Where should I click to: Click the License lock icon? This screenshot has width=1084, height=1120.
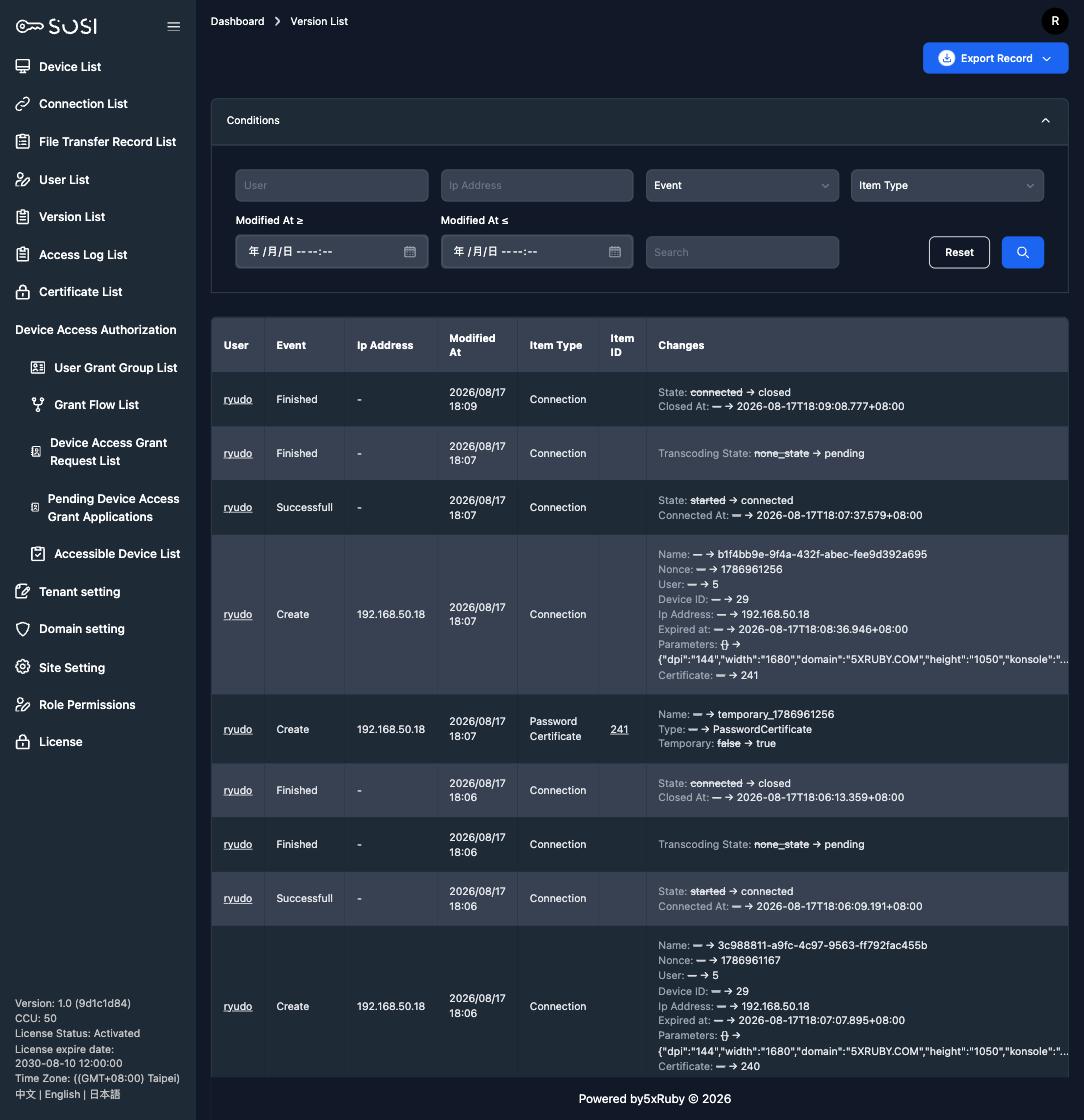pyautogui.click(x=23, y=741)
